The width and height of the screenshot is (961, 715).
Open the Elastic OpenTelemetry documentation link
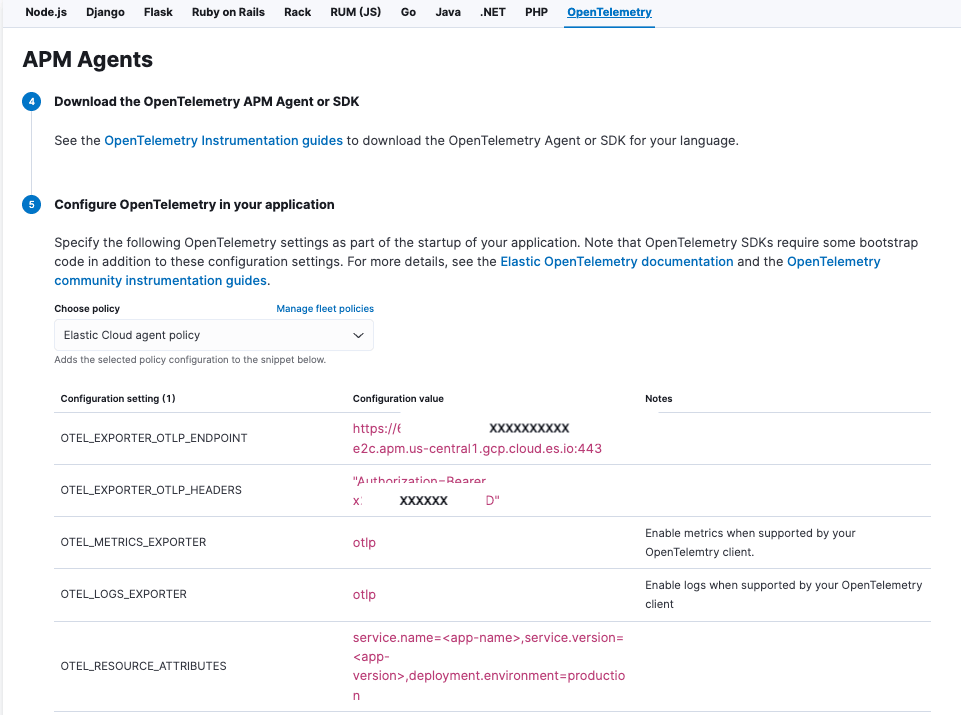point(617,261)
